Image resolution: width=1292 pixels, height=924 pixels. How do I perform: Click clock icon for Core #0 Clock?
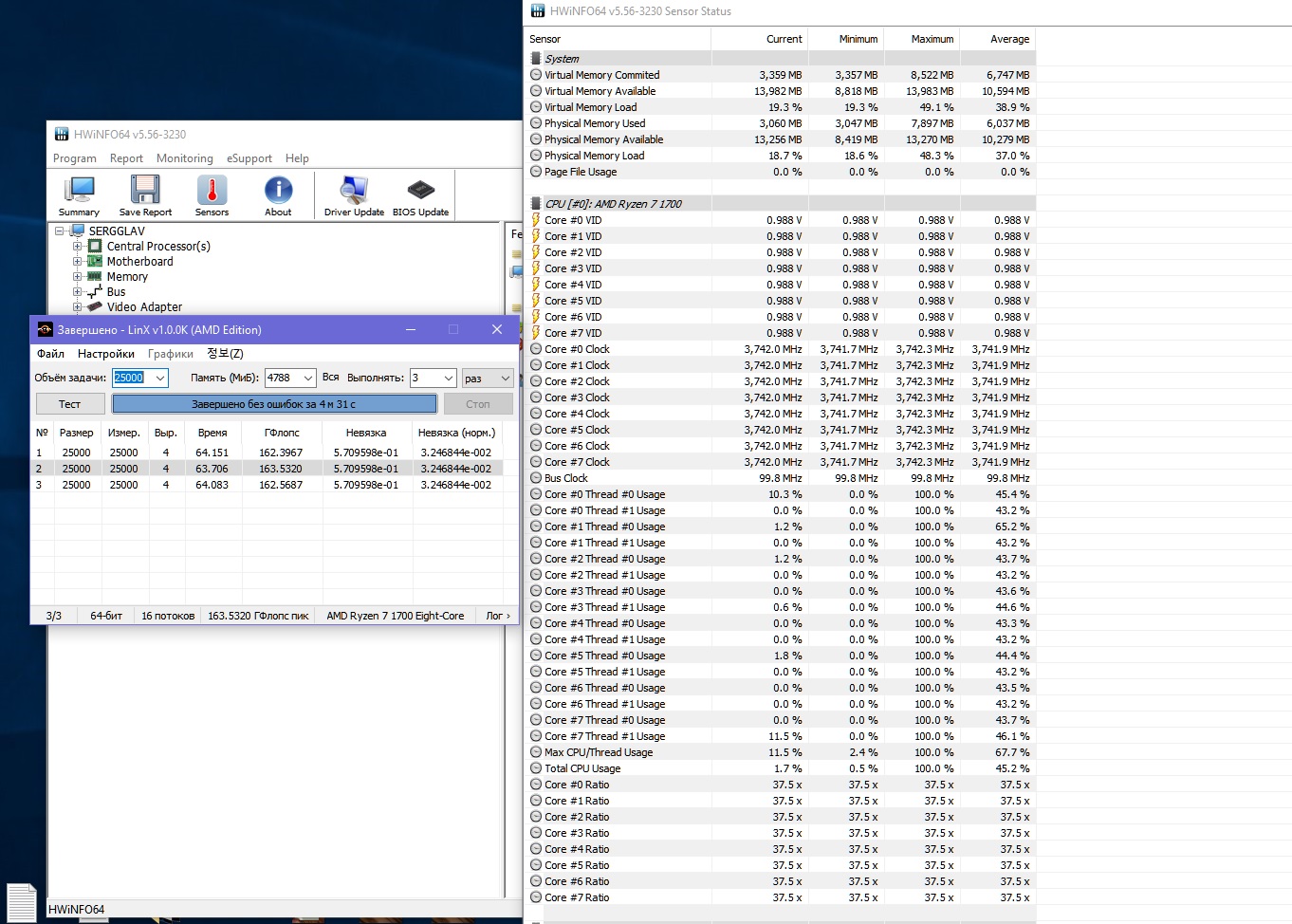tap(536, 349)
